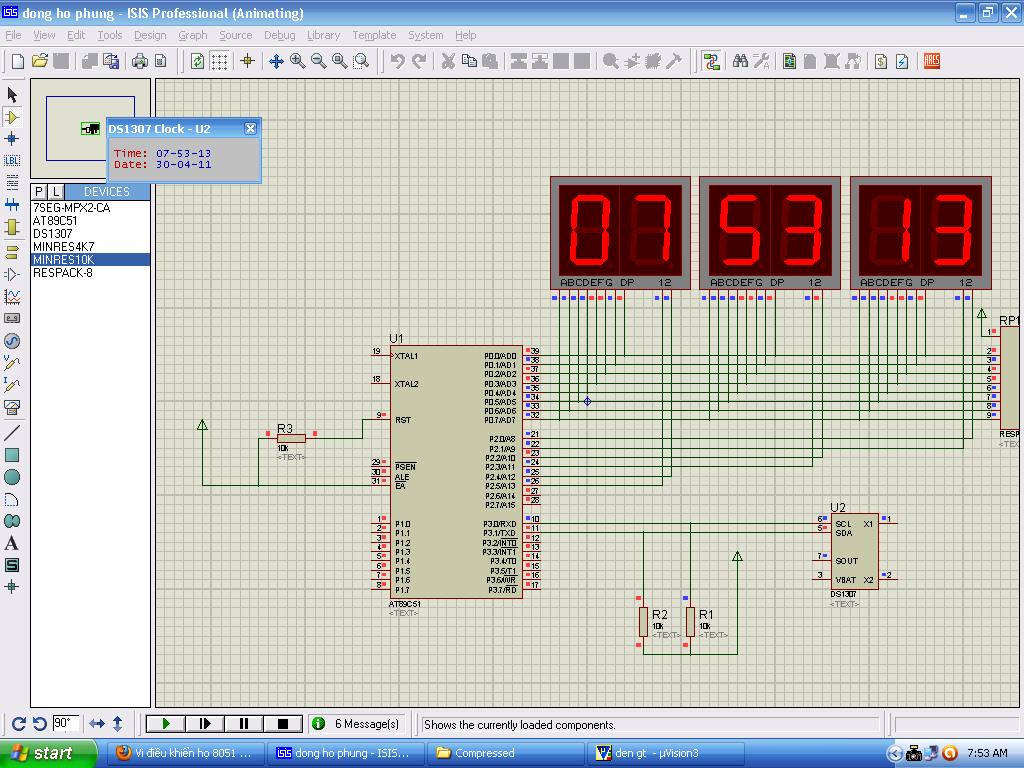The height and width of the screenshot is (768, 1024).
Task: Open the ARES PCB layout icon
Action: pyautogui.click(x=932, y=61)
